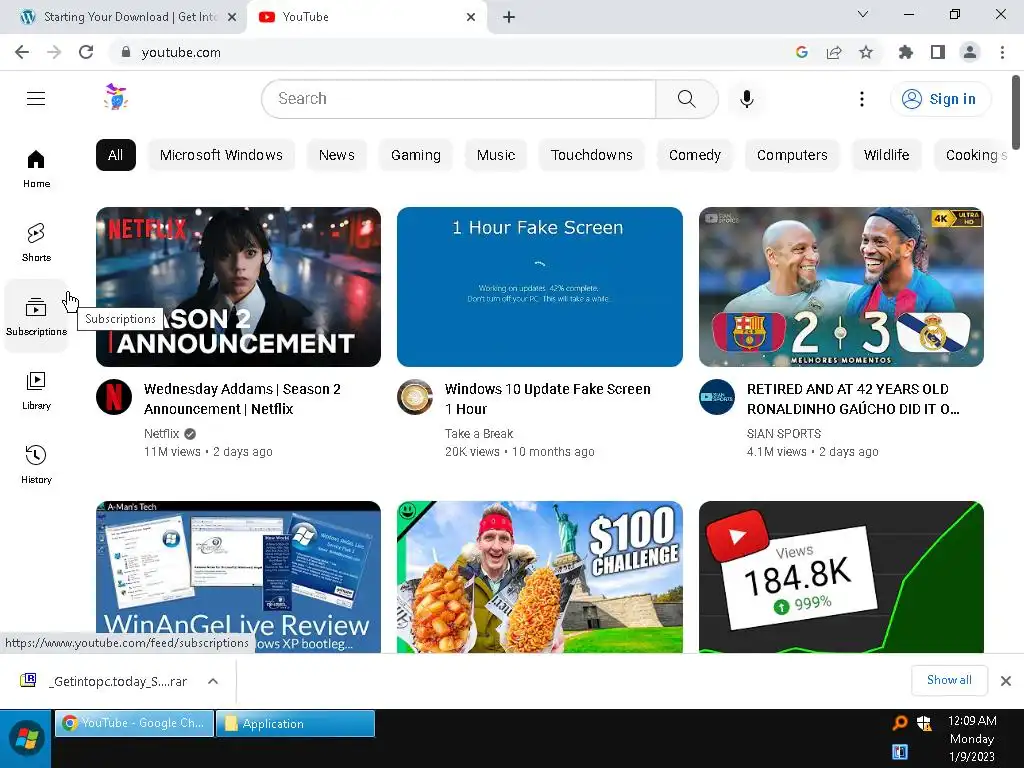This screenshot has height=768, width=1024.
Task: Click Show all downloads
Action: point(950,680)
